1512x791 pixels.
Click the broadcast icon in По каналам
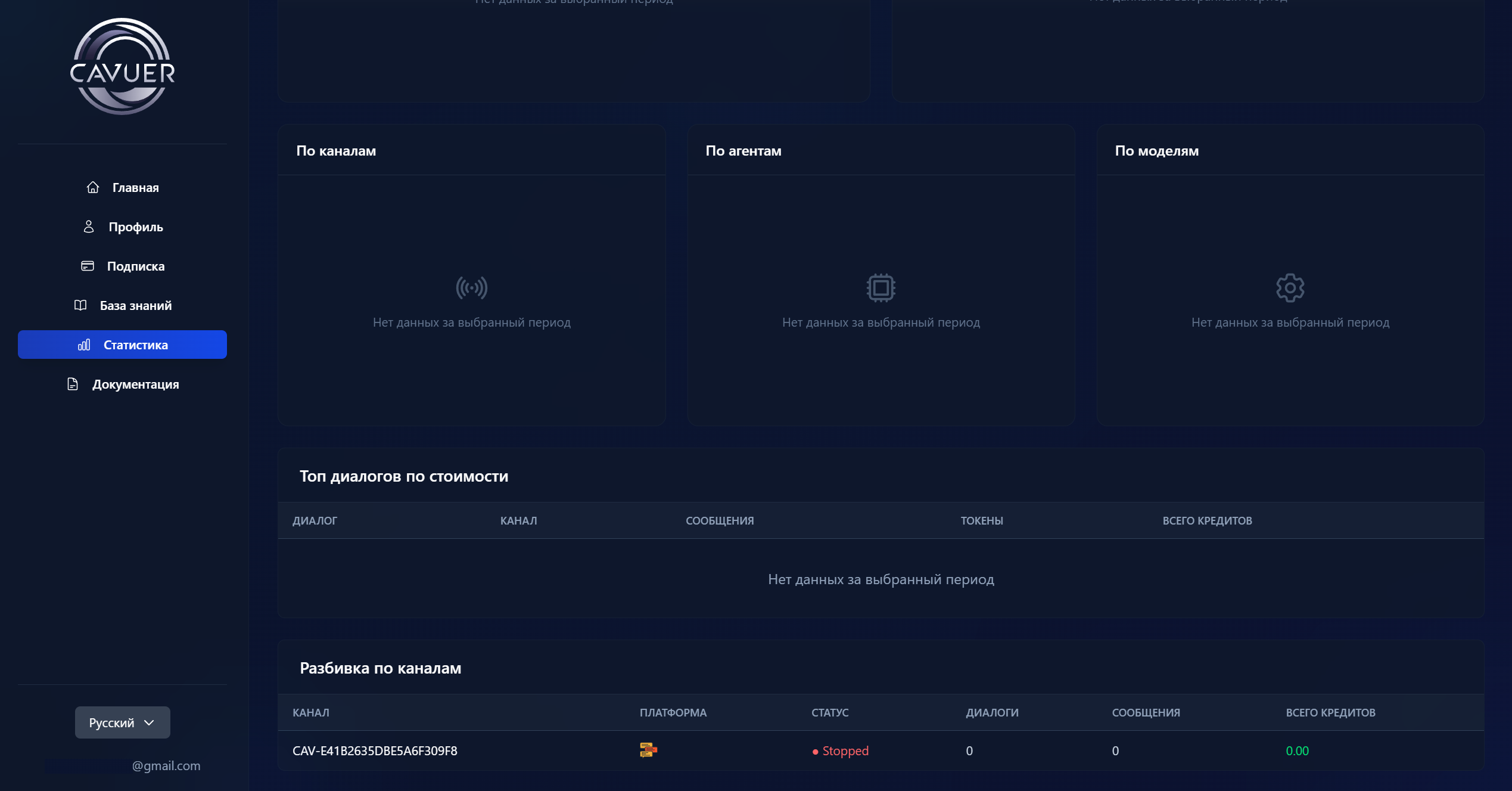(x=471, y=288)
